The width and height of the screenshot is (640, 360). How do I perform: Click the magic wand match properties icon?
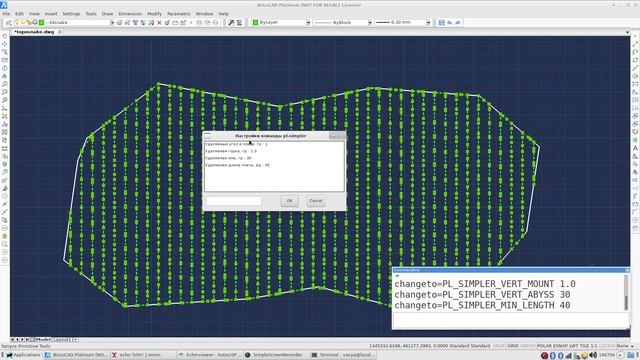pos(231,22)
